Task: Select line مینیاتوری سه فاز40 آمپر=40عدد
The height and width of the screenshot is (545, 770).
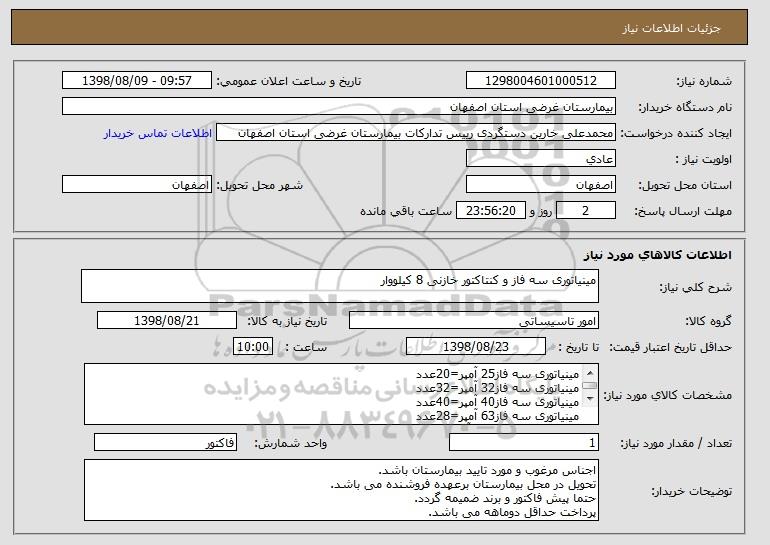Action: [x=497, y=402]
